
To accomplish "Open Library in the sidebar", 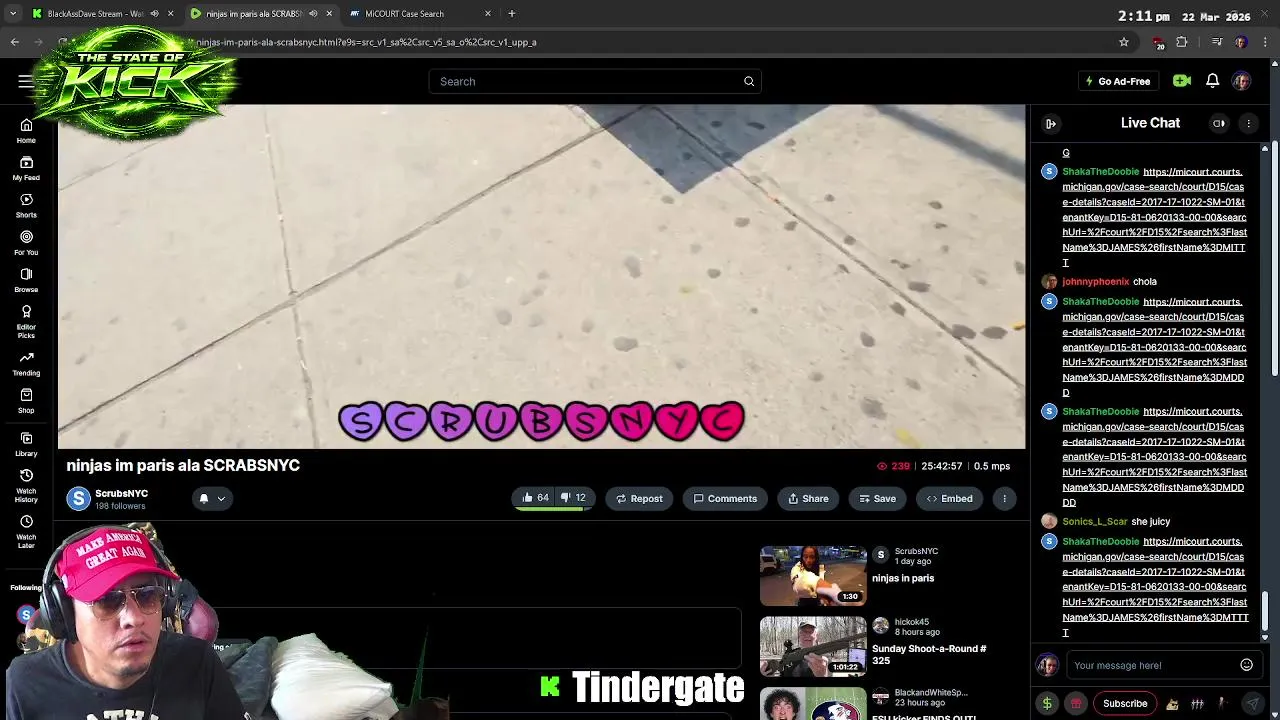I will pos(26,445).
